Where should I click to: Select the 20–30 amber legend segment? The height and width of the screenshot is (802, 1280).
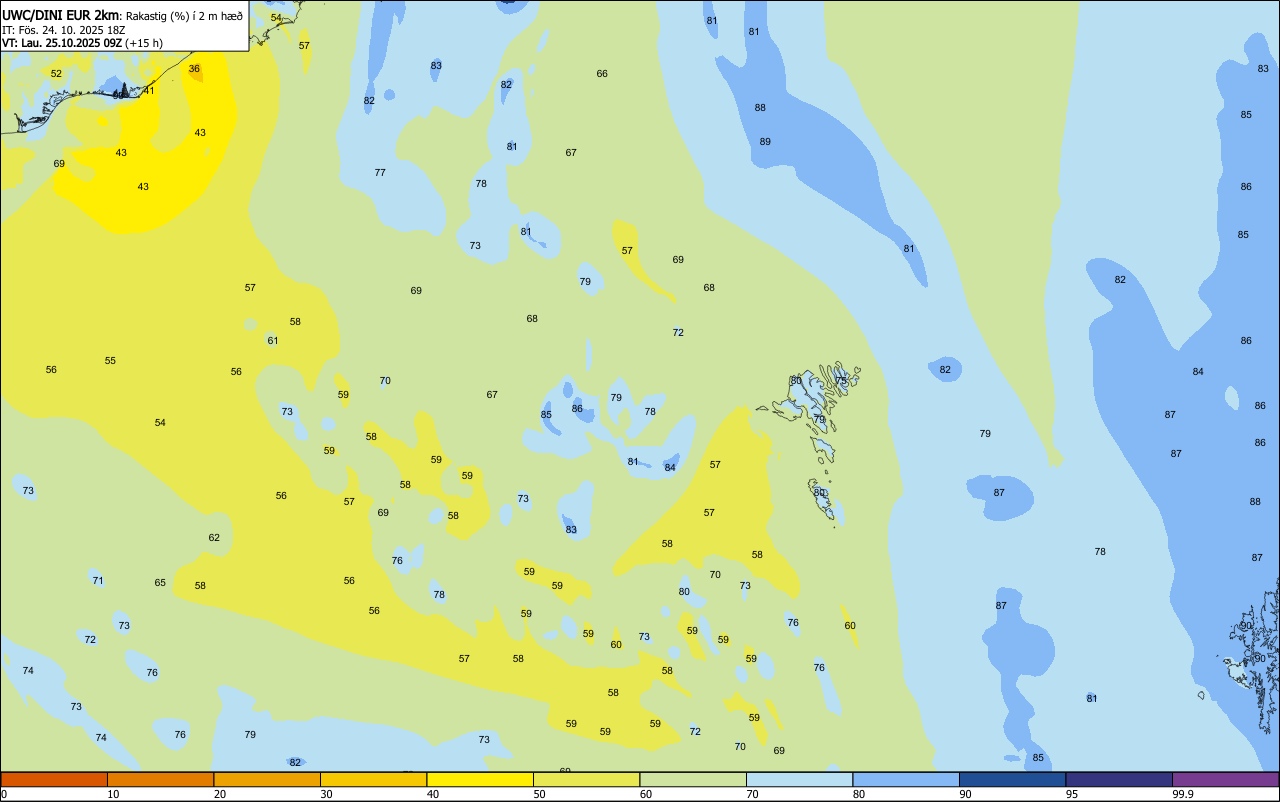(x=267, y=779)
